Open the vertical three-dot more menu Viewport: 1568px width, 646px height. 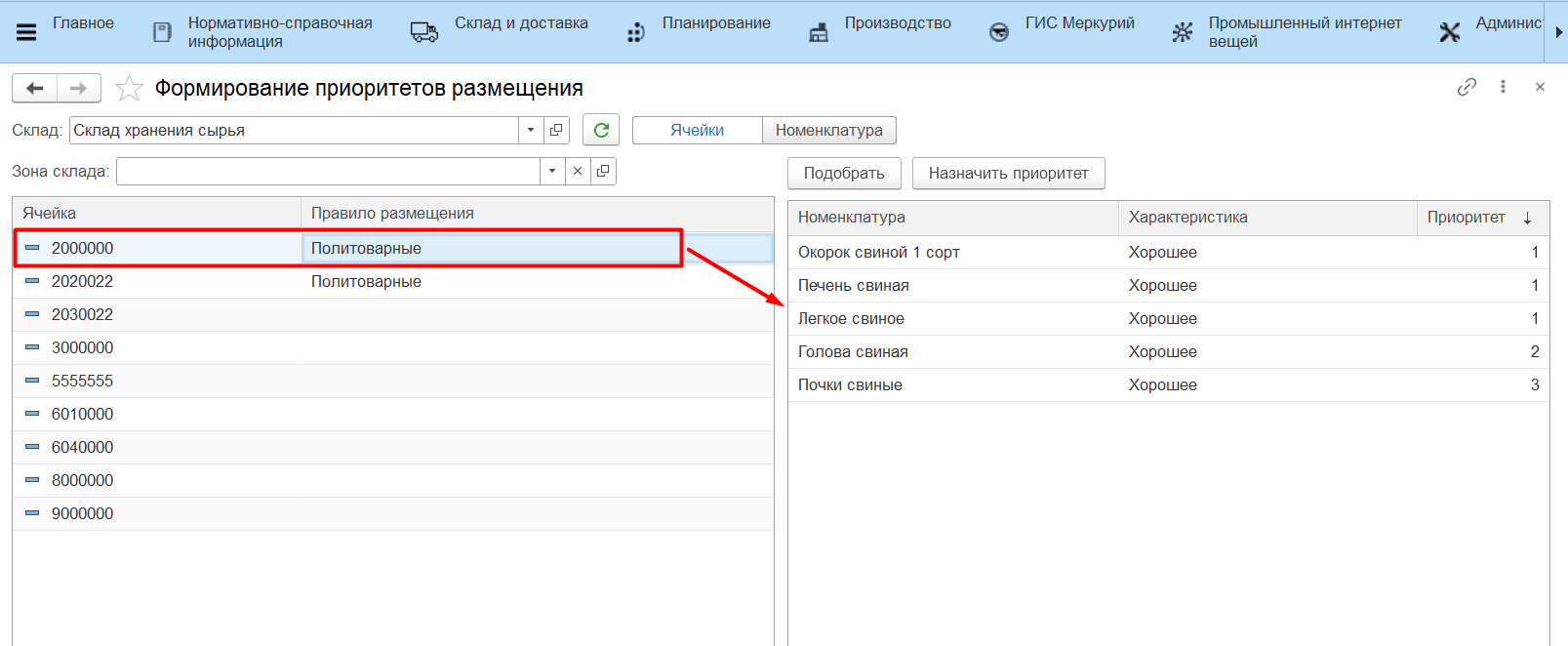1503,87
